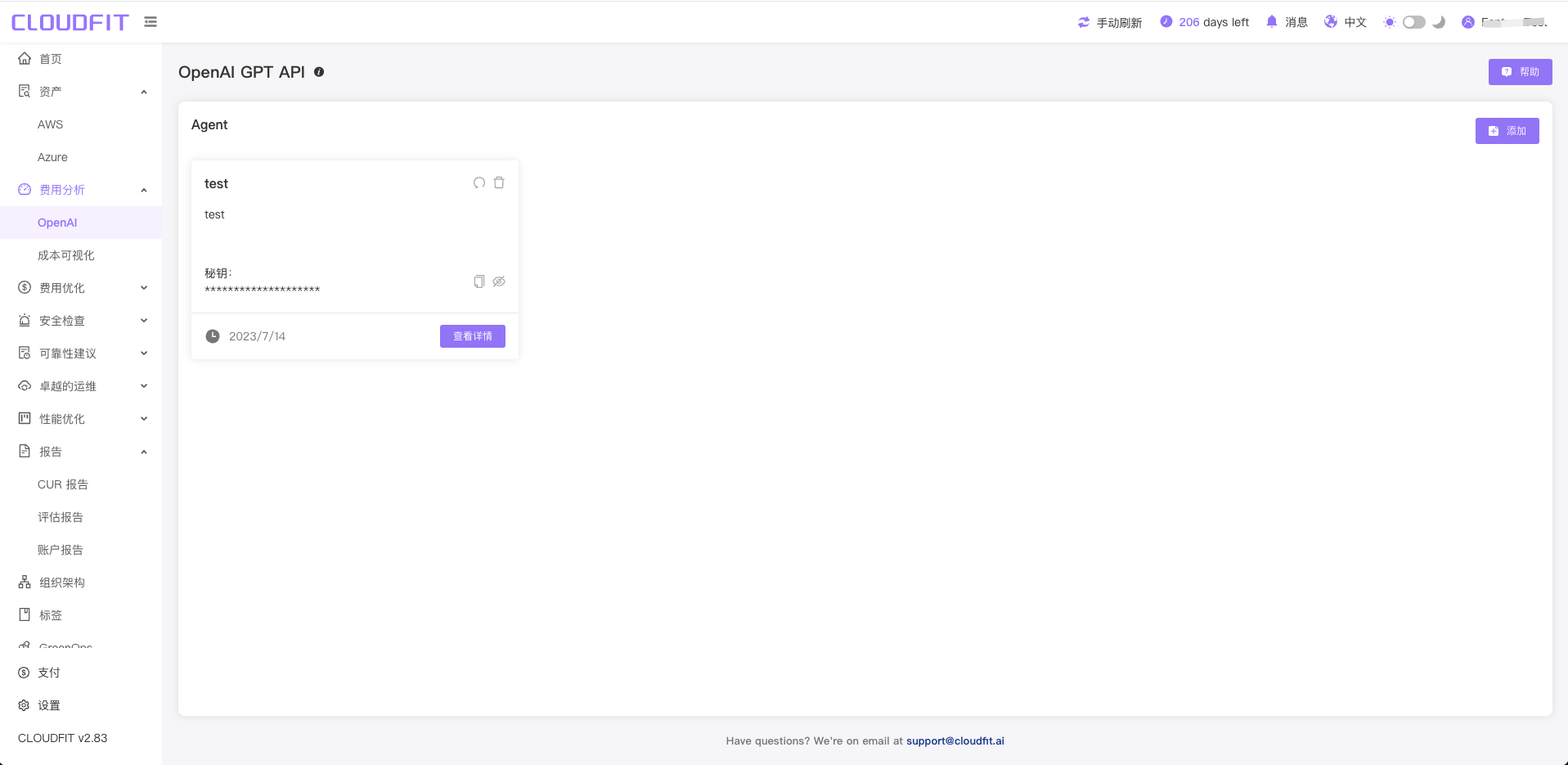Open the notifications bell icon

click(x=1271, y=22)
